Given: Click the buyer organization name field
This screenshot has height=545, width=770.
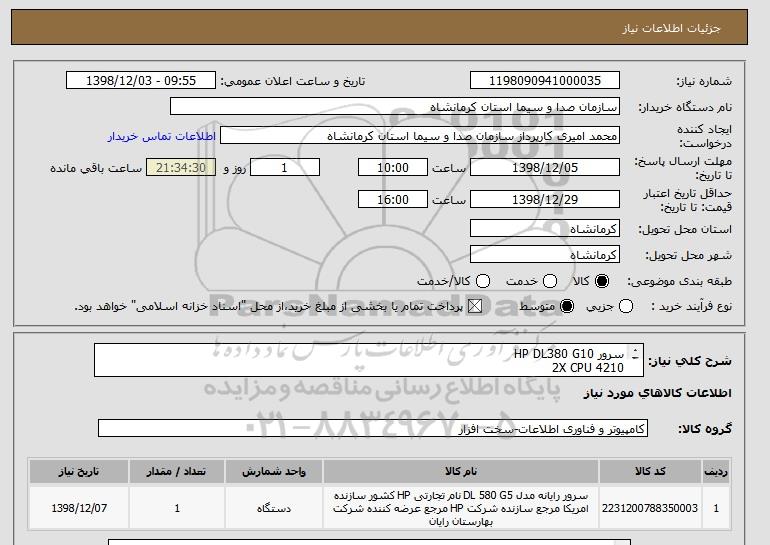Looking at the screenshot, I should coord(395,107).
